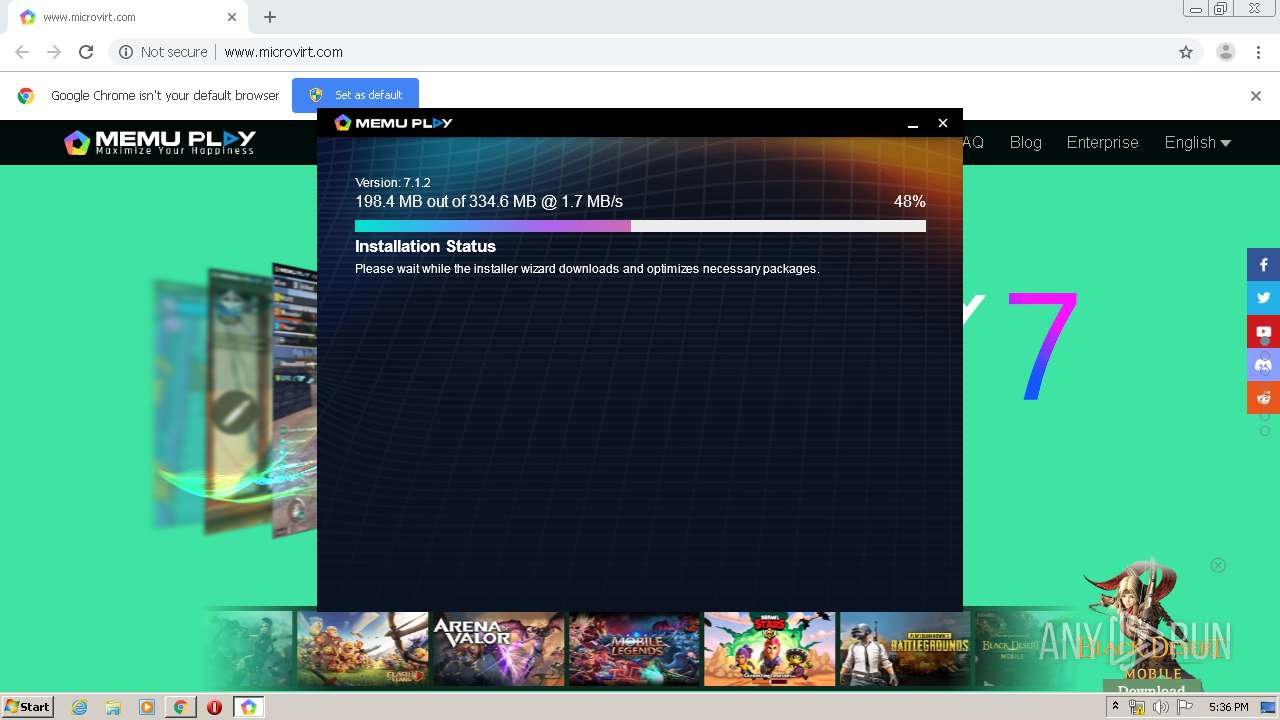This screenshot has width=1280, height=720.
Task: Open the Blog menu item
Action: [1025, 142]
